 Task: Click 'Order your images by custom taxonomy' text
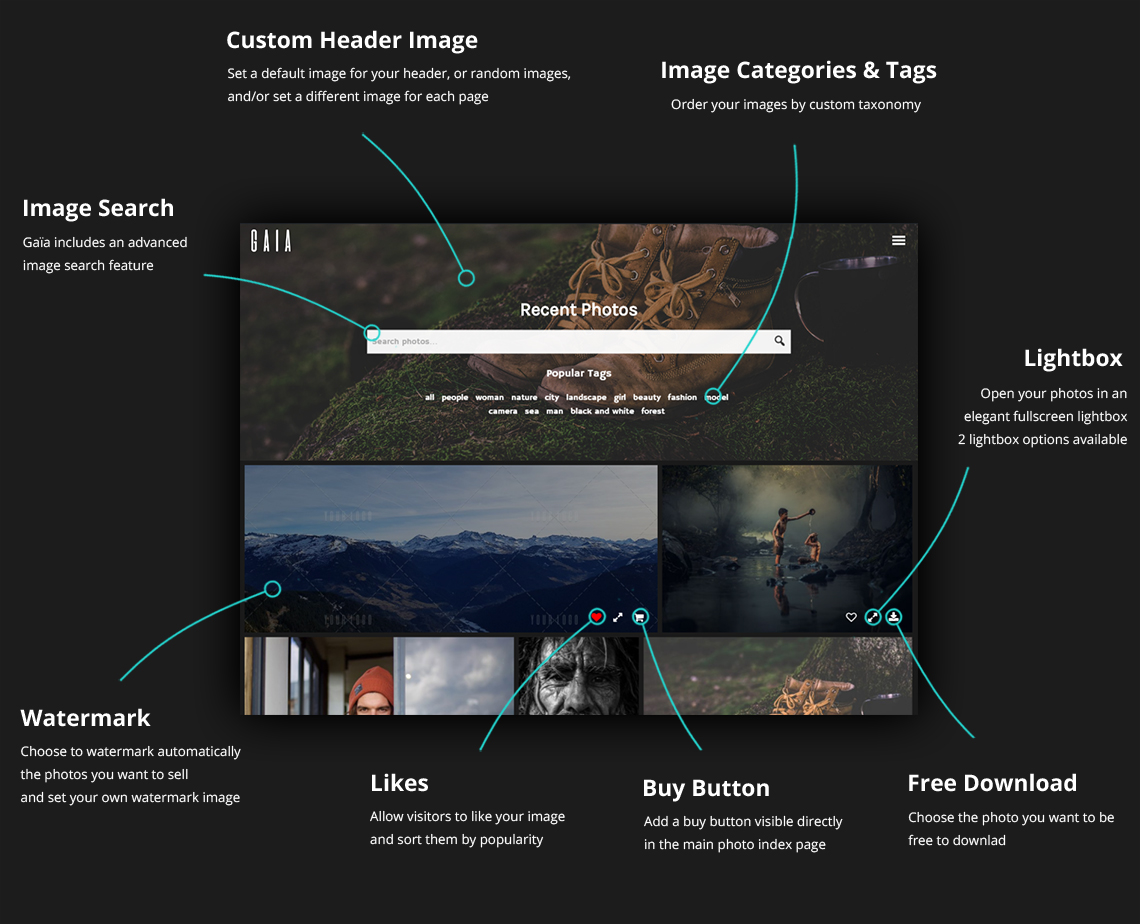795,105
